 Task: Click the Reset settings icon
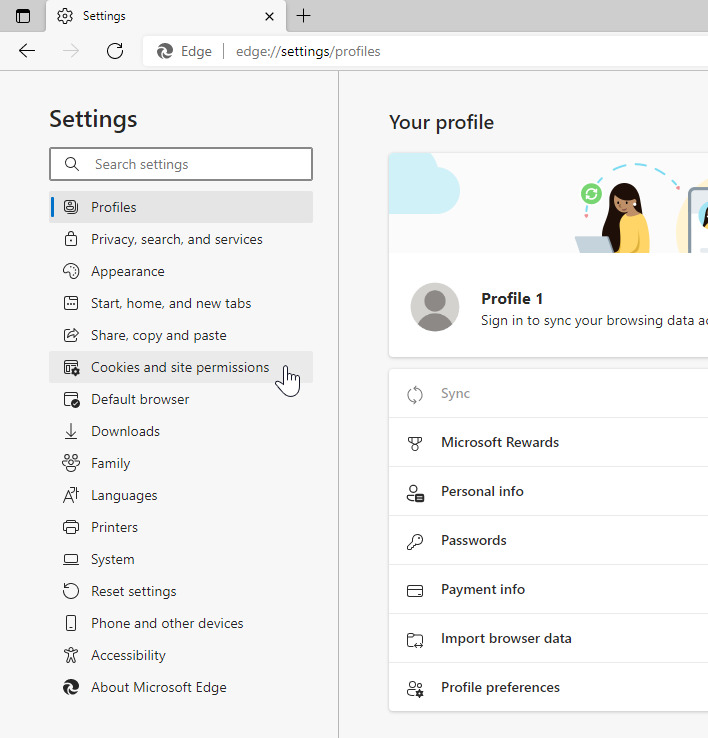click(71, 591)
